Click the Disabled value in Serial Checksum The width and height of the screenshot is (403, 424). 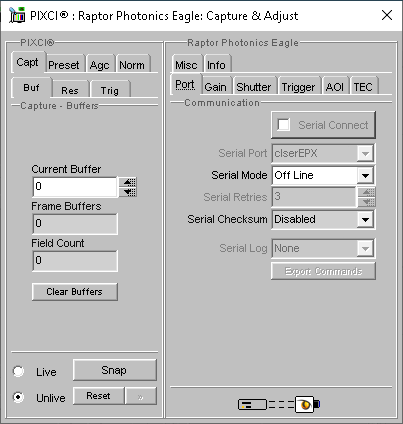[x=295, y=219]
